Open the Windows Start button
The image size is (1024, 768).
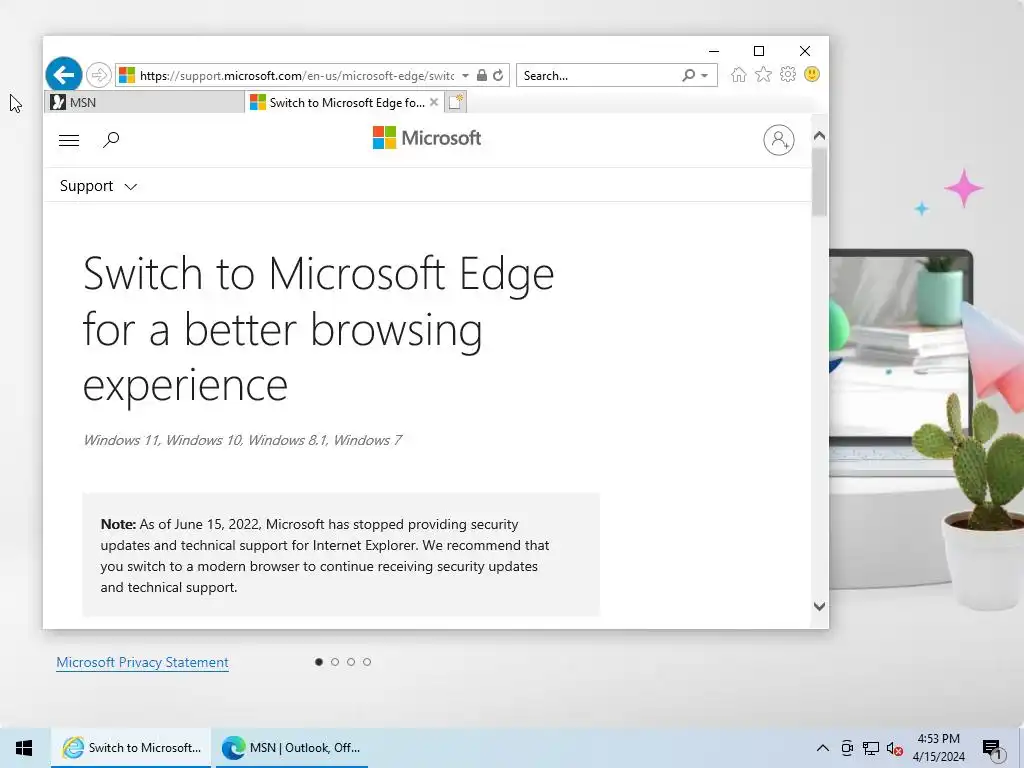click(24, 748)
